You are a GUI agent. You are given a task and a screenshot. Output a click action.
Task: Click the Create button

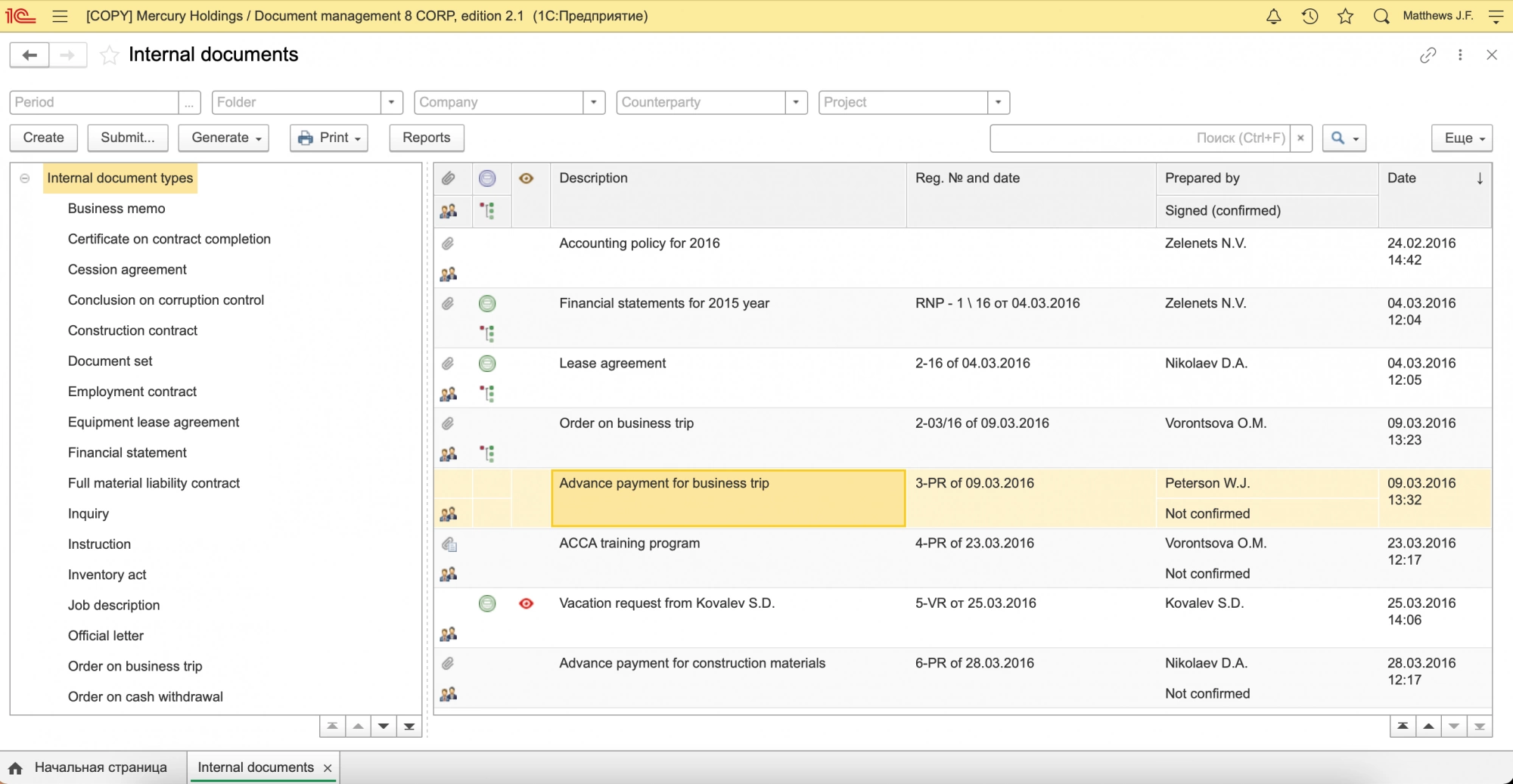click(43, 138)
